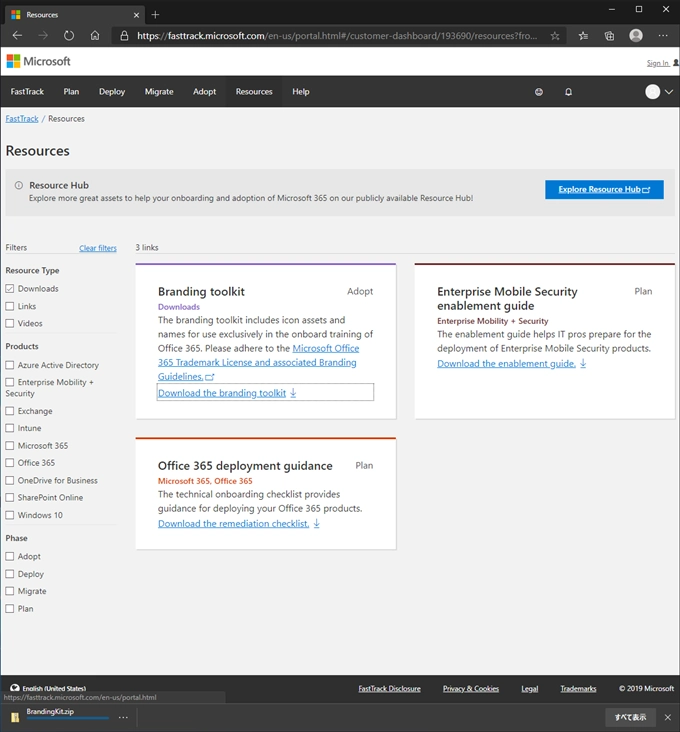Check the Microsoft 365 filter
The height and width of the screenshot is (732, 680).
(x=10, y=445)
